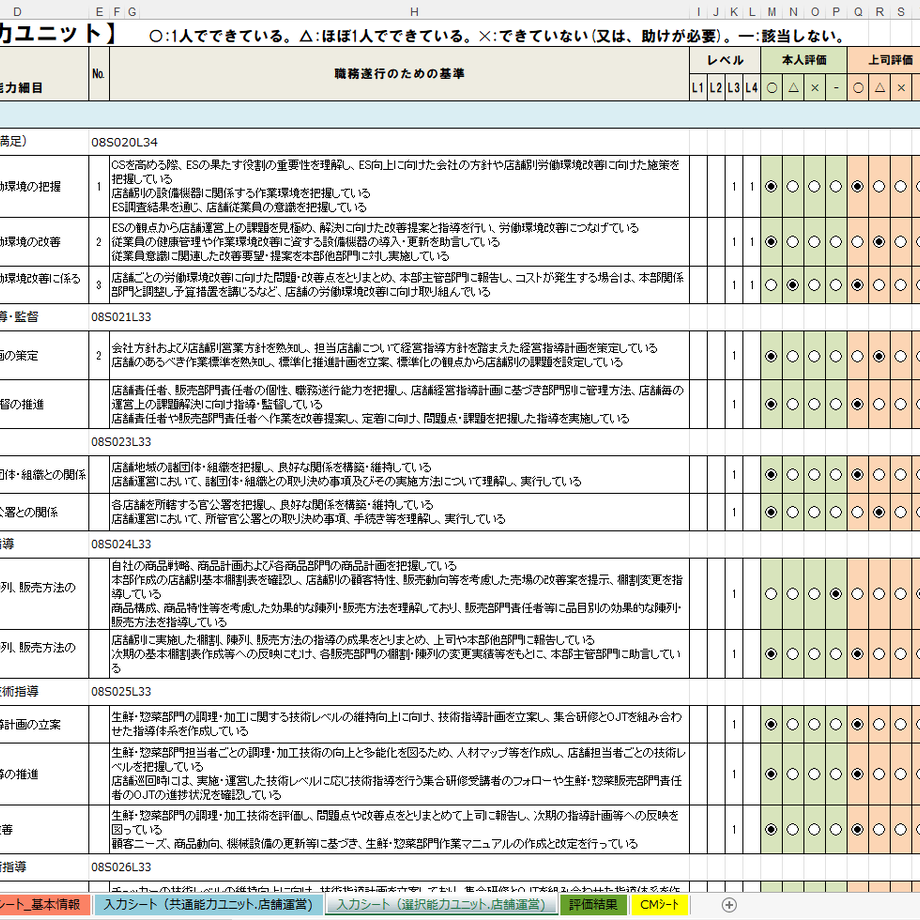
Task: Select 本人評価 ○ for 自社の商品戦略 row
Action: click(771, 594)
